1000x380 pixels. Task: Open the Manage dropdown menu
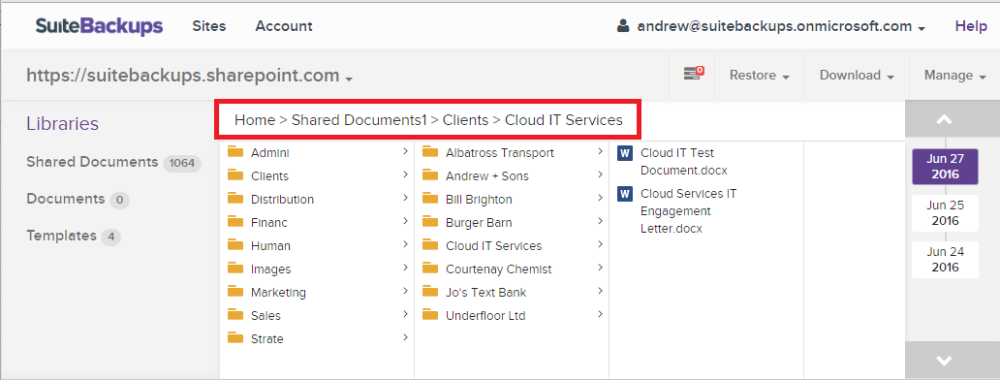point(955,75)
